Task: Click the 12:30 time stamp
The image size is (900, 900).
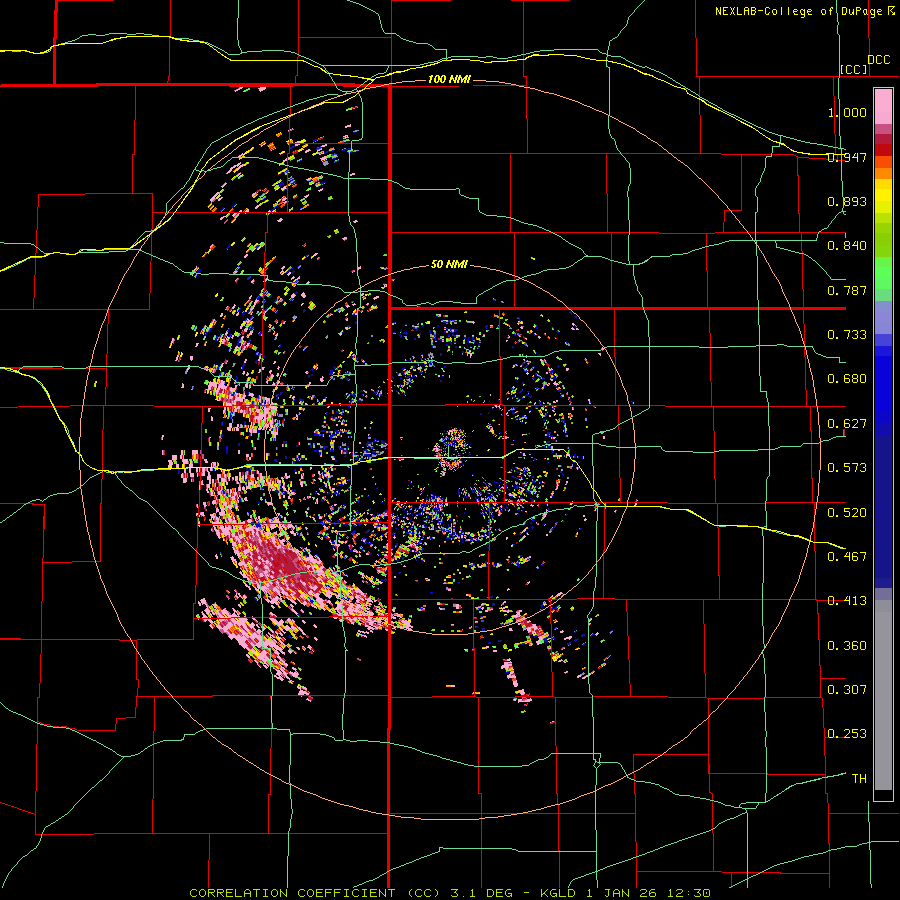Action: [691, 893]
